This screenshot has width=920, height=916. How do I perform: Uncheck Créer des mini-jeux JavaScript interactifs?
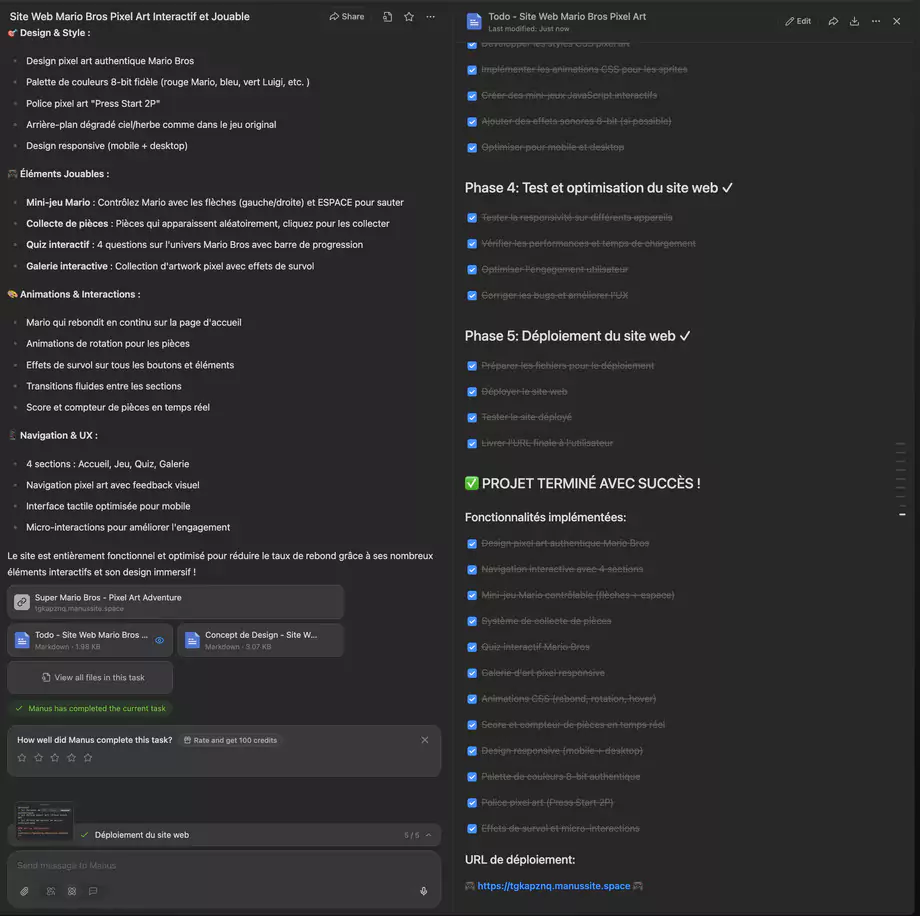(x=472, y=96)
